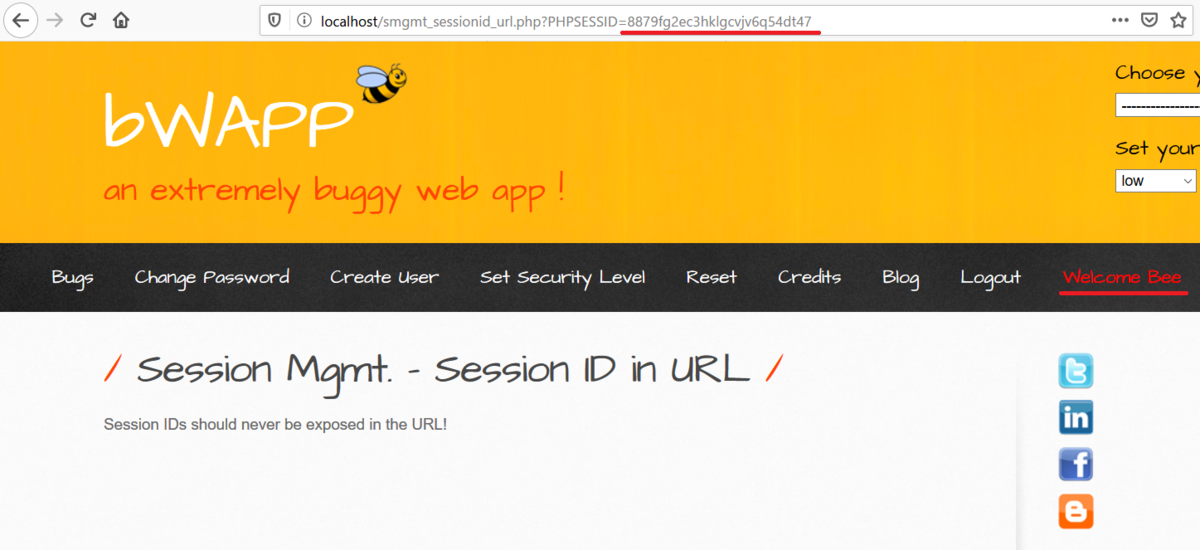Go to Set Security Level page
Image resolution: width=1200 pixels, height=550 pixels.
click(563, 278)
